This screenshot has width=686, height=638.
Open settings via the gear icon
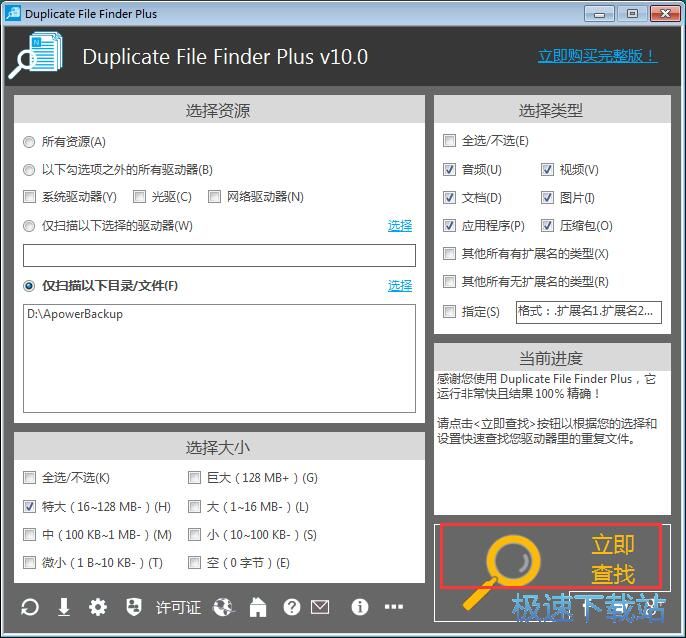(x=98, y=607)
